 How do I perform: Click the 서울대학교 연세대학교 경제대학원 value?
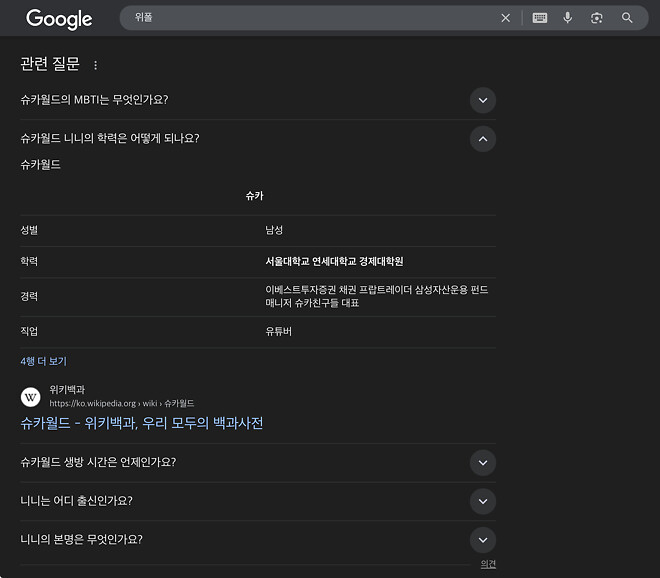(334, 261)
